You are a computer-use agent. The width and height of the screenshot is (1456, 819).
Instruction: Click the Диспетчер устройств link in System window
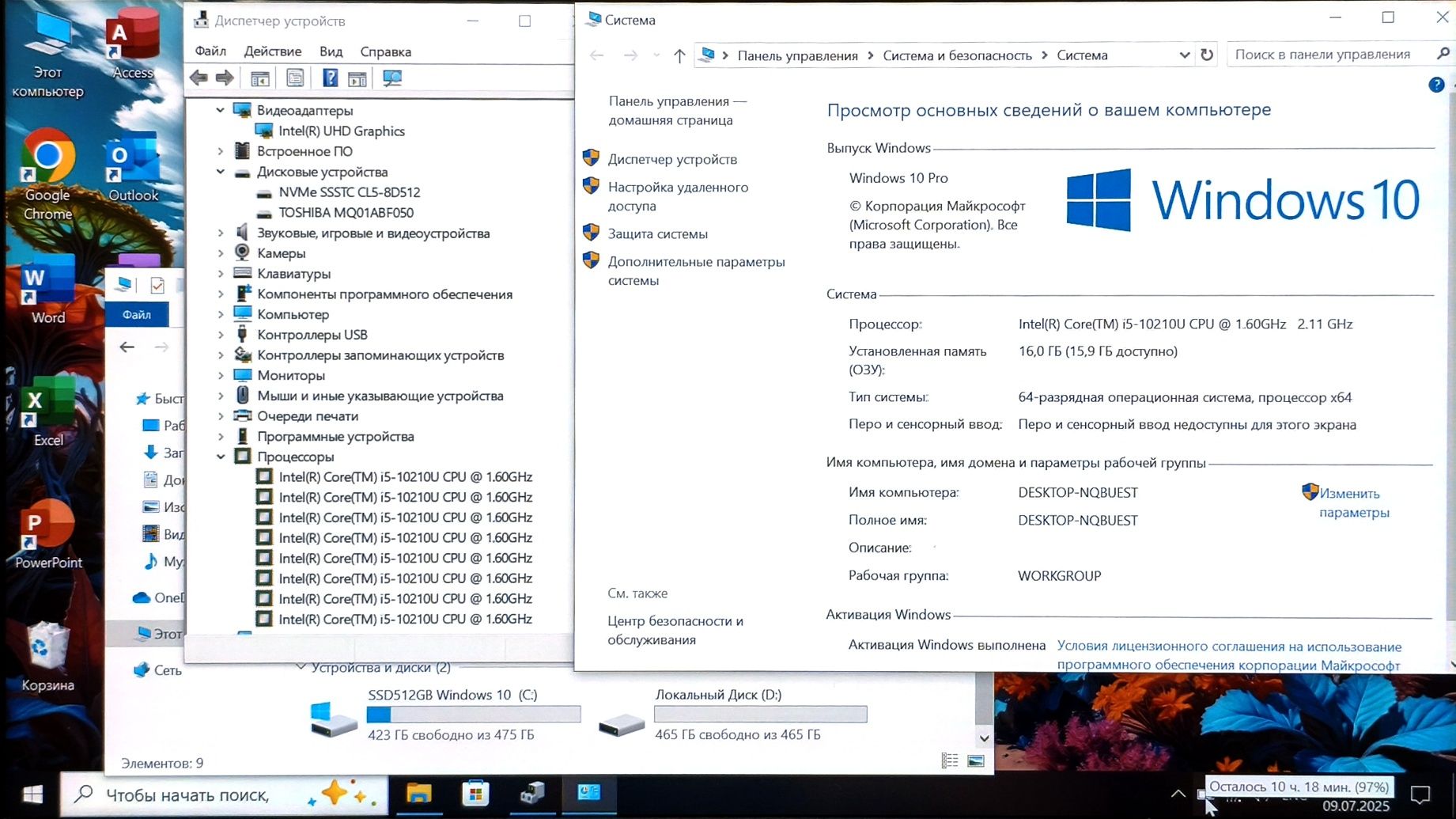[x=672, y=159]
